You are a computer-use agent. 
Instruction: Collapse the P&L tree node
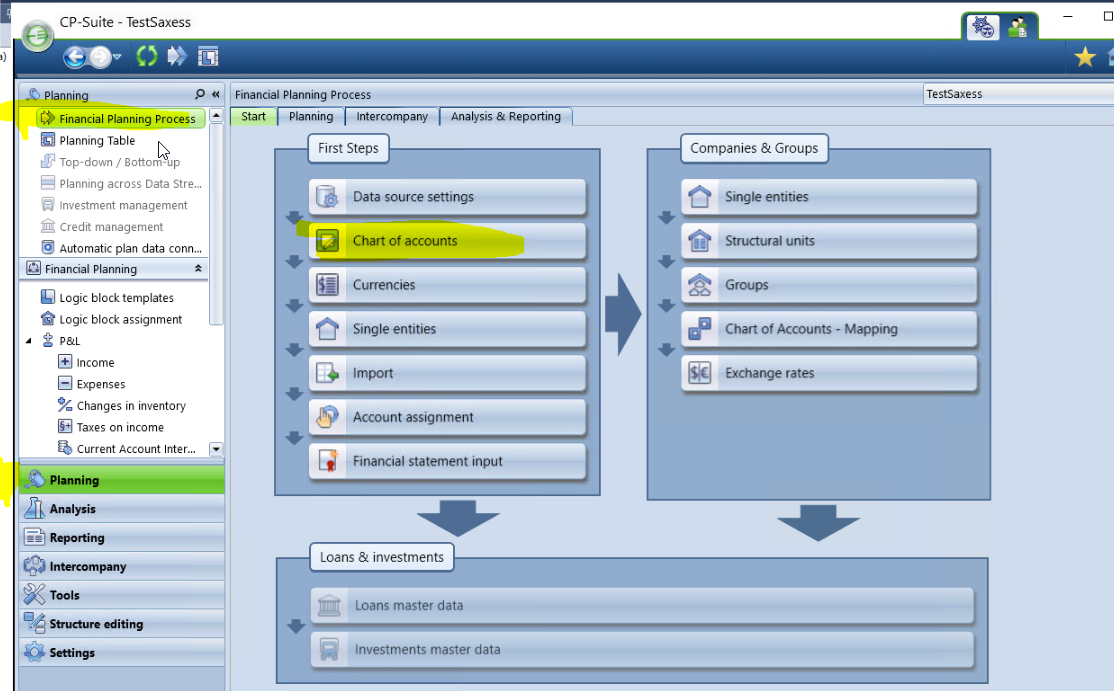[28, 341]
